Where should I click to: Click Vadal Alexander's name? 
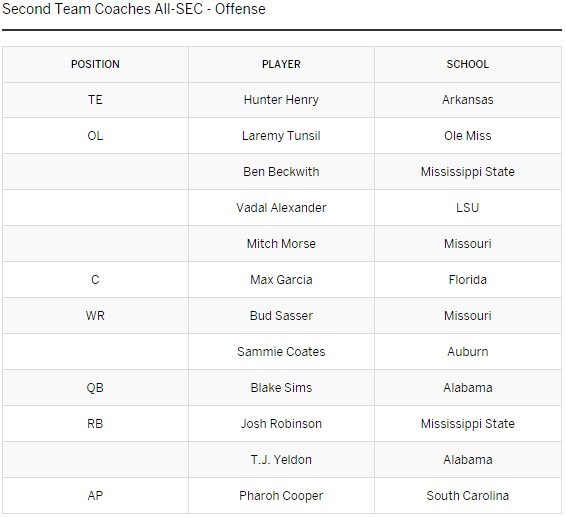(x=281, y=208)
